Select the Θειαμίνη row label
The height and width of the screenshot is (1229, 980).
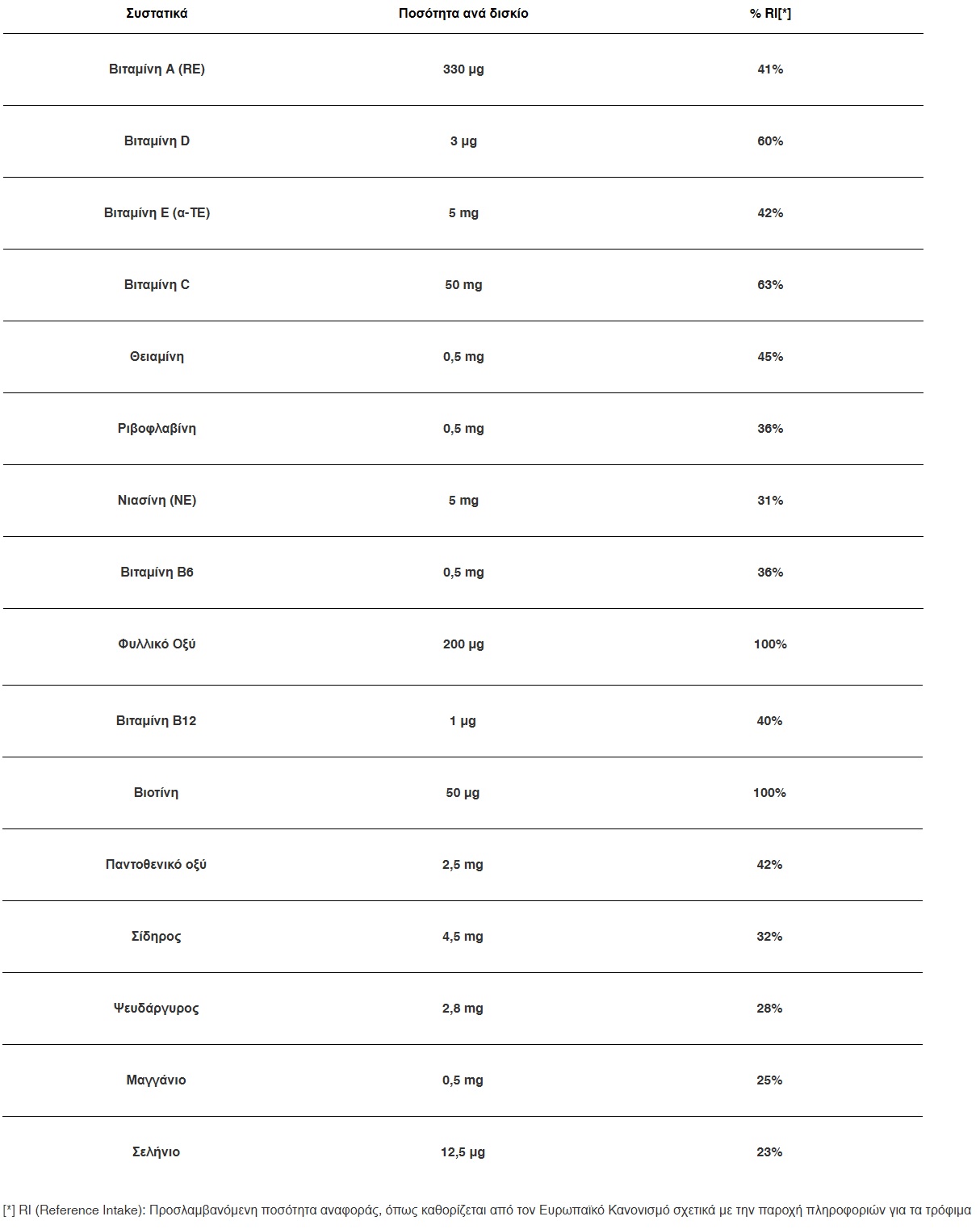tap(157, 357)
